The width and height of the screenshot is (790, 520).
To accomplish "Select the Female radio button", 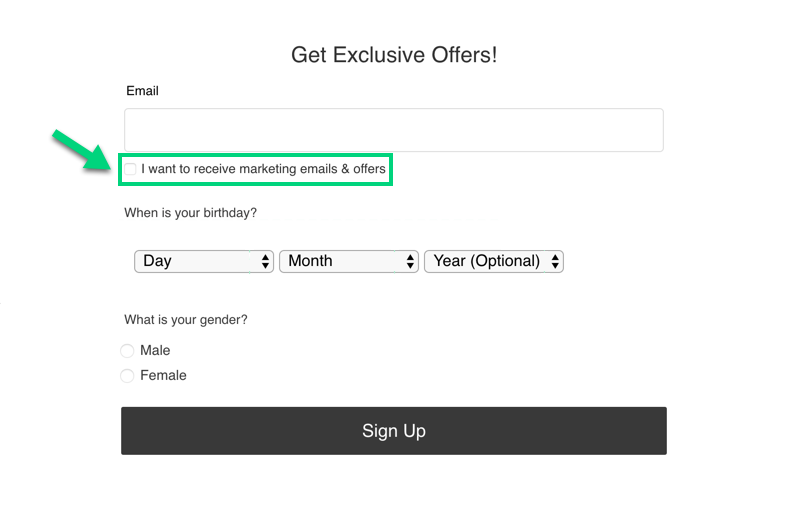I will [127, 376].
